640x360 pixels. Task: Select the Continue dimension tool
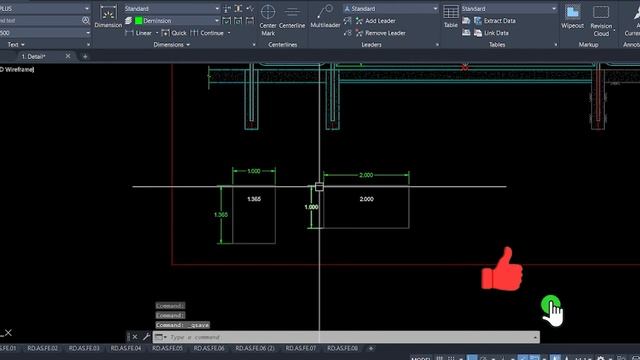tap(207, 33)
